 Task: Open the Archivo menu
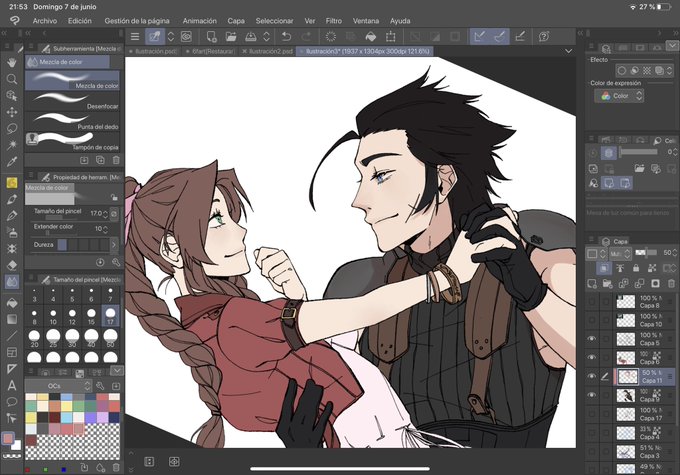pyautogui.click(x=45, y=21)
